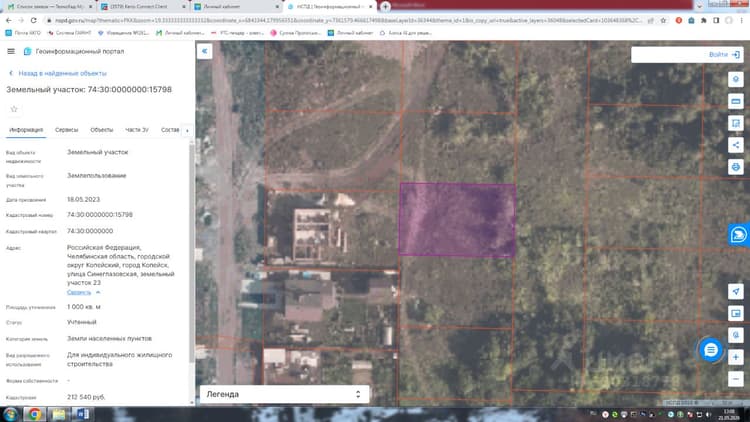Select cadastral number 74:30:0000000:15798 value
The height and width of the screenshot is (422, 750).
click(x=99, y=215)
